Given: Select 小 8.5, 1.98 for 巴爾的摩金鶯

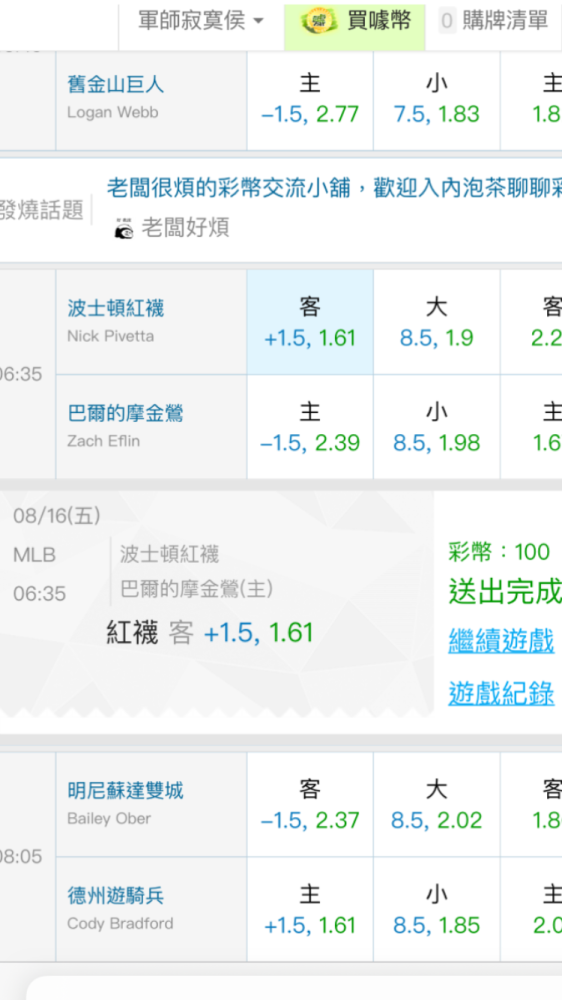Looking at the screenshot, I should click(436, 427).
